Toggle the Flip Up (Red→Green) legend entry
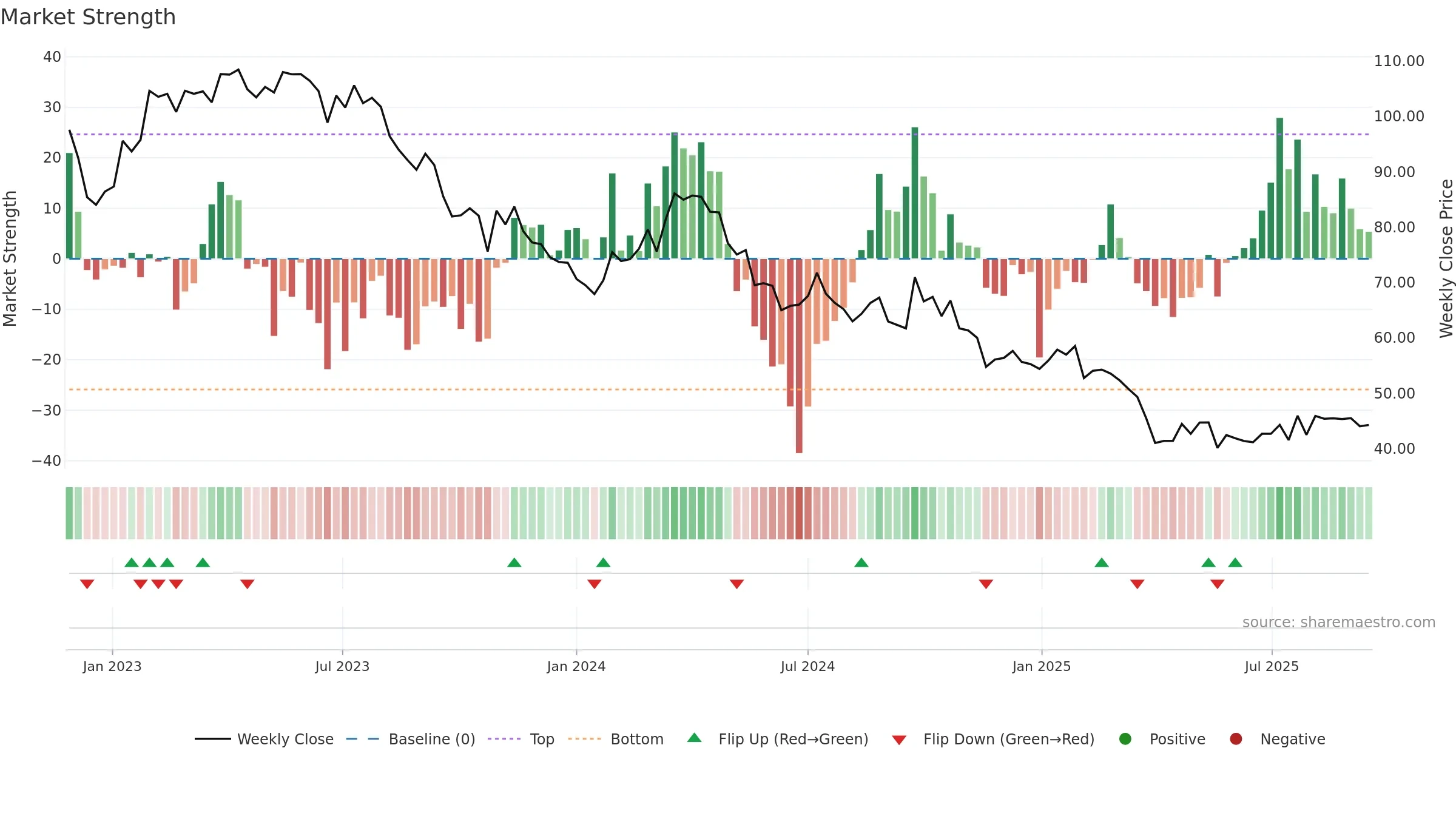The width and height of the screenshot is (1456, 819). pos(778,739)
